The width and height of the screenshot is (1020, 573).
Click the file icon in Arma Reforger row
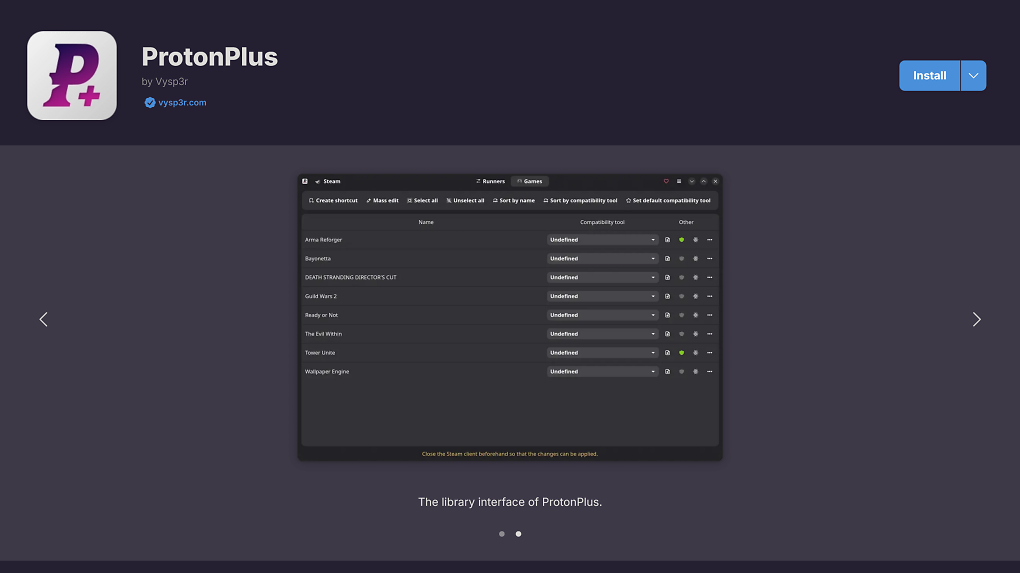pos(667,240)
